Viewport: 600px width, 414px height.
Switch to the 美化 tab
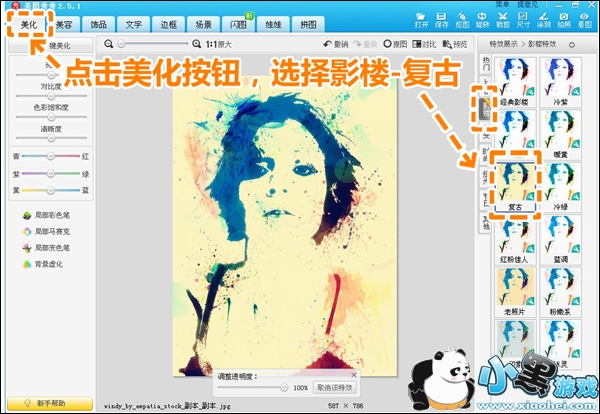pyautogui.click(x=29, y=25)
